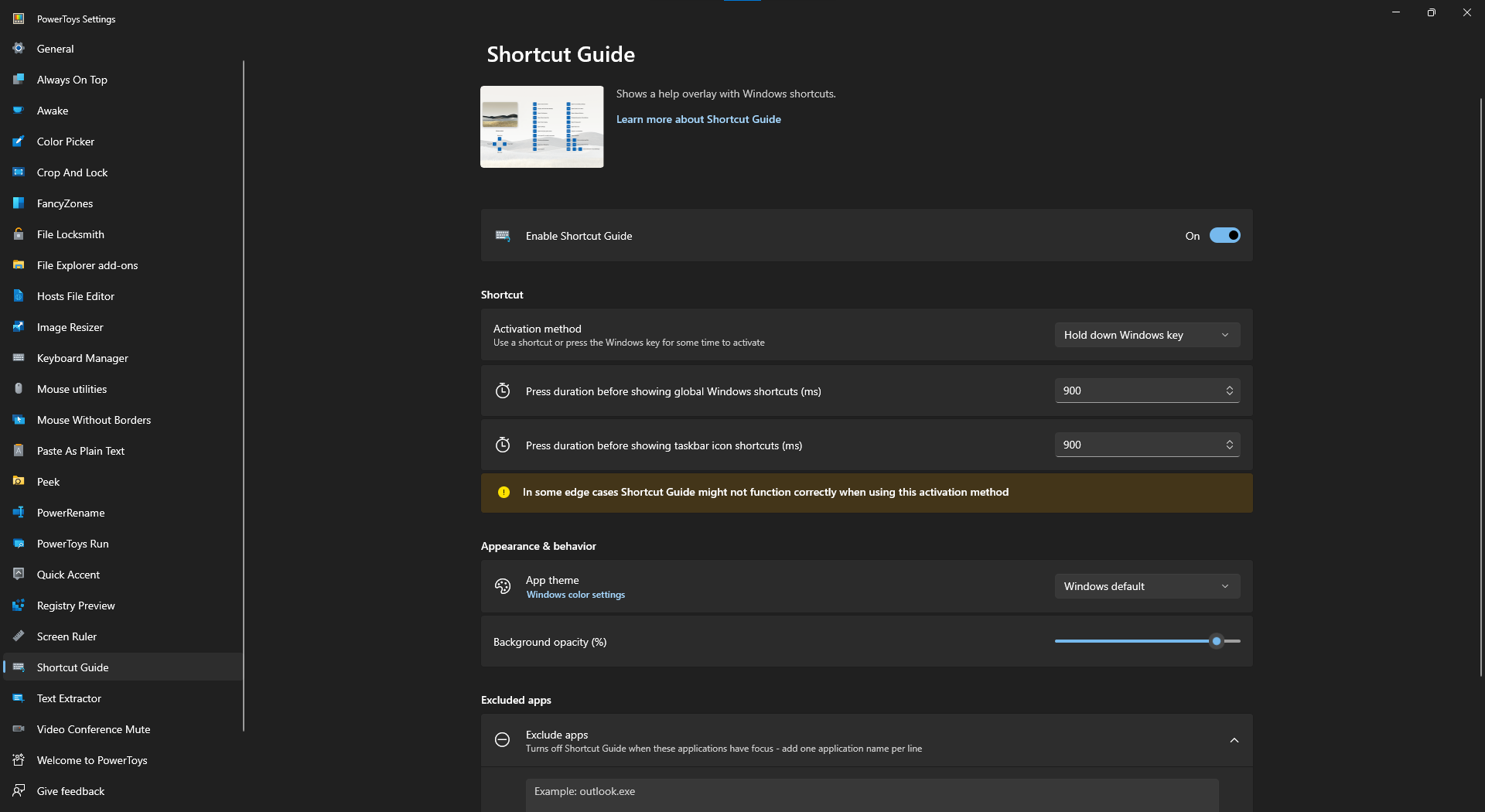This screenshot has width=1485, height=812.
Task: Open Learn more about Shortcut Guide link
Action: (698, 119)
